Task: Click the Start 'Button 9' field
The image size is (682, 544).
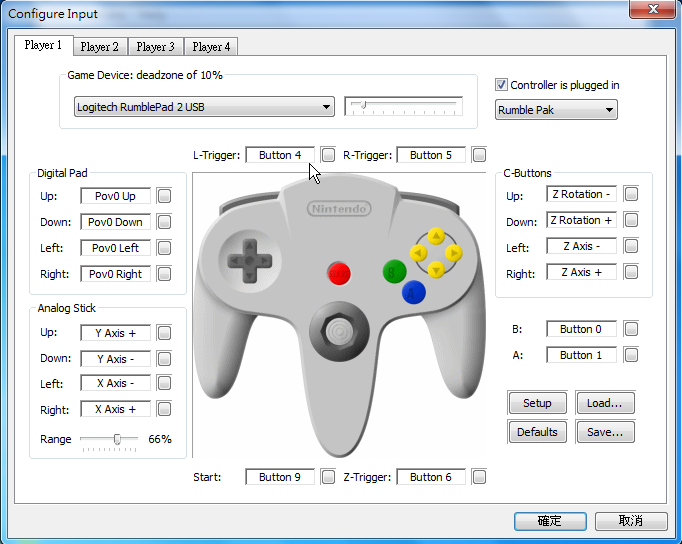Action: pos(280,477)
